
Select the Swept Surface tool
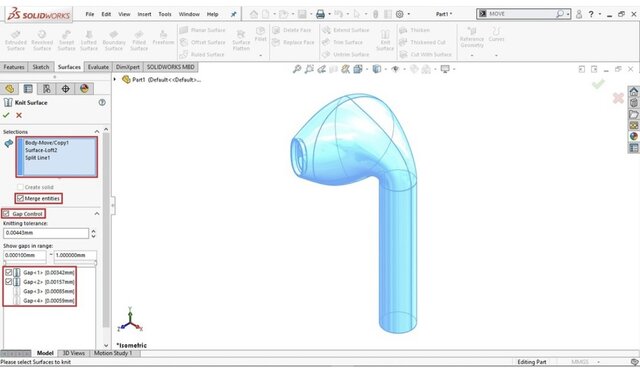pos(66,40)
